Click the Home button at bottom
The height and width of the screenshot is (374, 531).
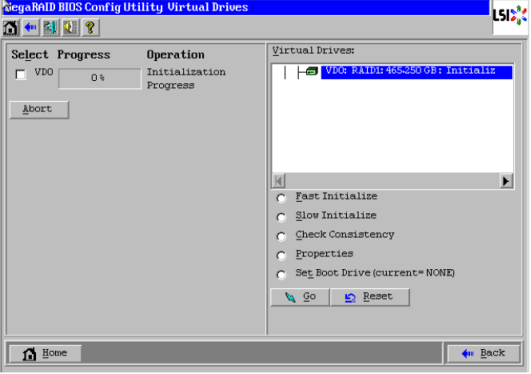45,353
